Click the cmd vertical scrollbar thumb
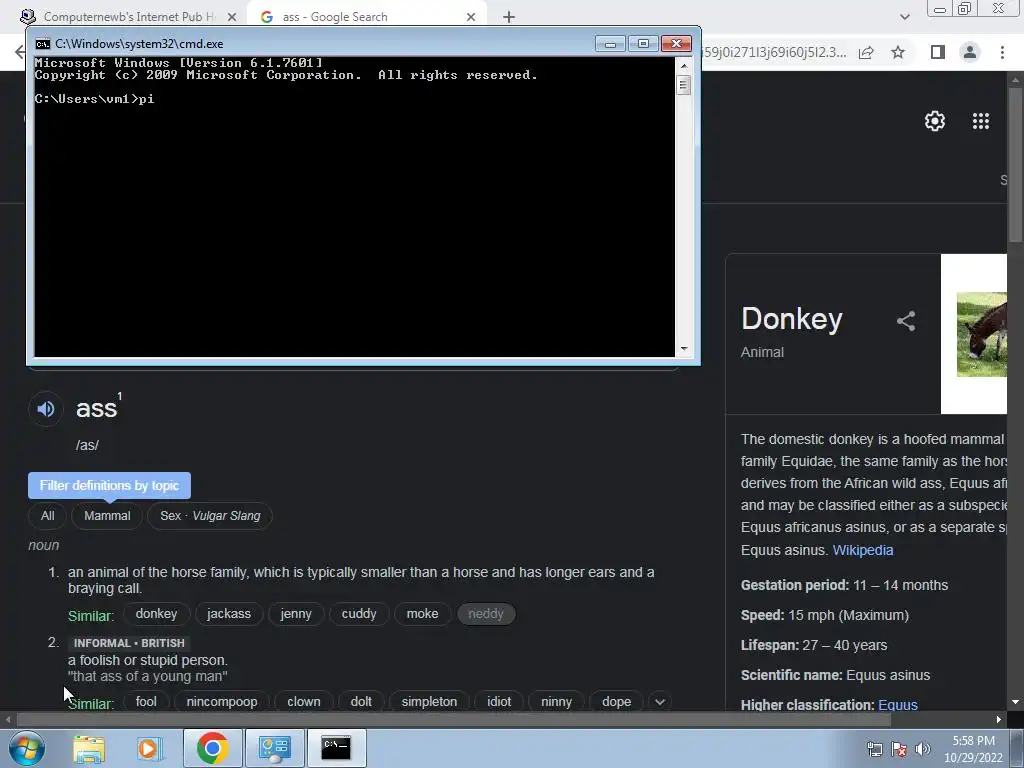Screen dimensions: 1024x768 [x=684, y=85]
